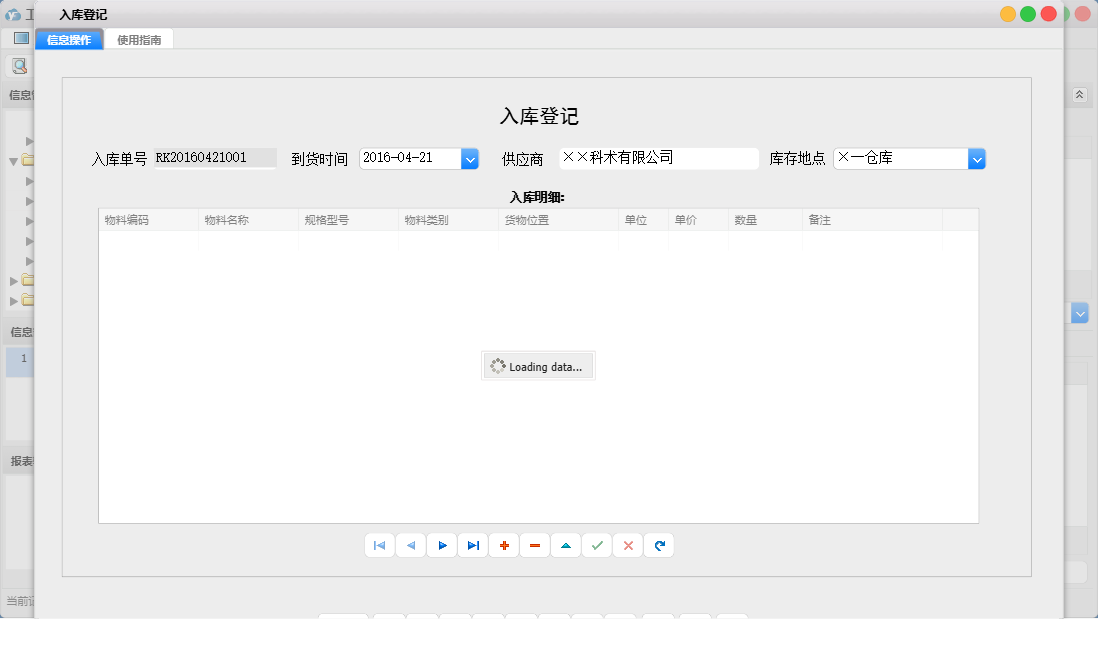The image size is (1098, 655).
Task: Cancel the entry with the red X icon
Action: (627, 545)
